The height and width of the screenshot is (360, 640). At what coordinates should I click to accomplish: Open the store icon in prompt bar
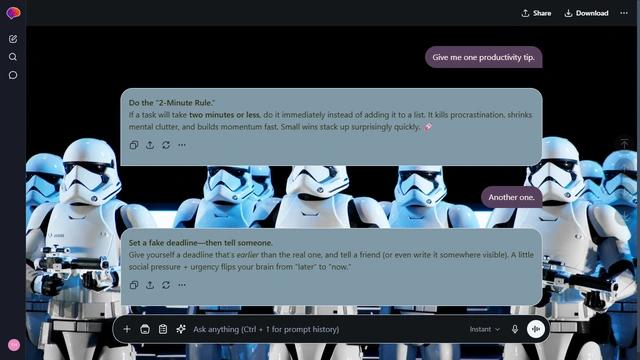pos(145,329)
